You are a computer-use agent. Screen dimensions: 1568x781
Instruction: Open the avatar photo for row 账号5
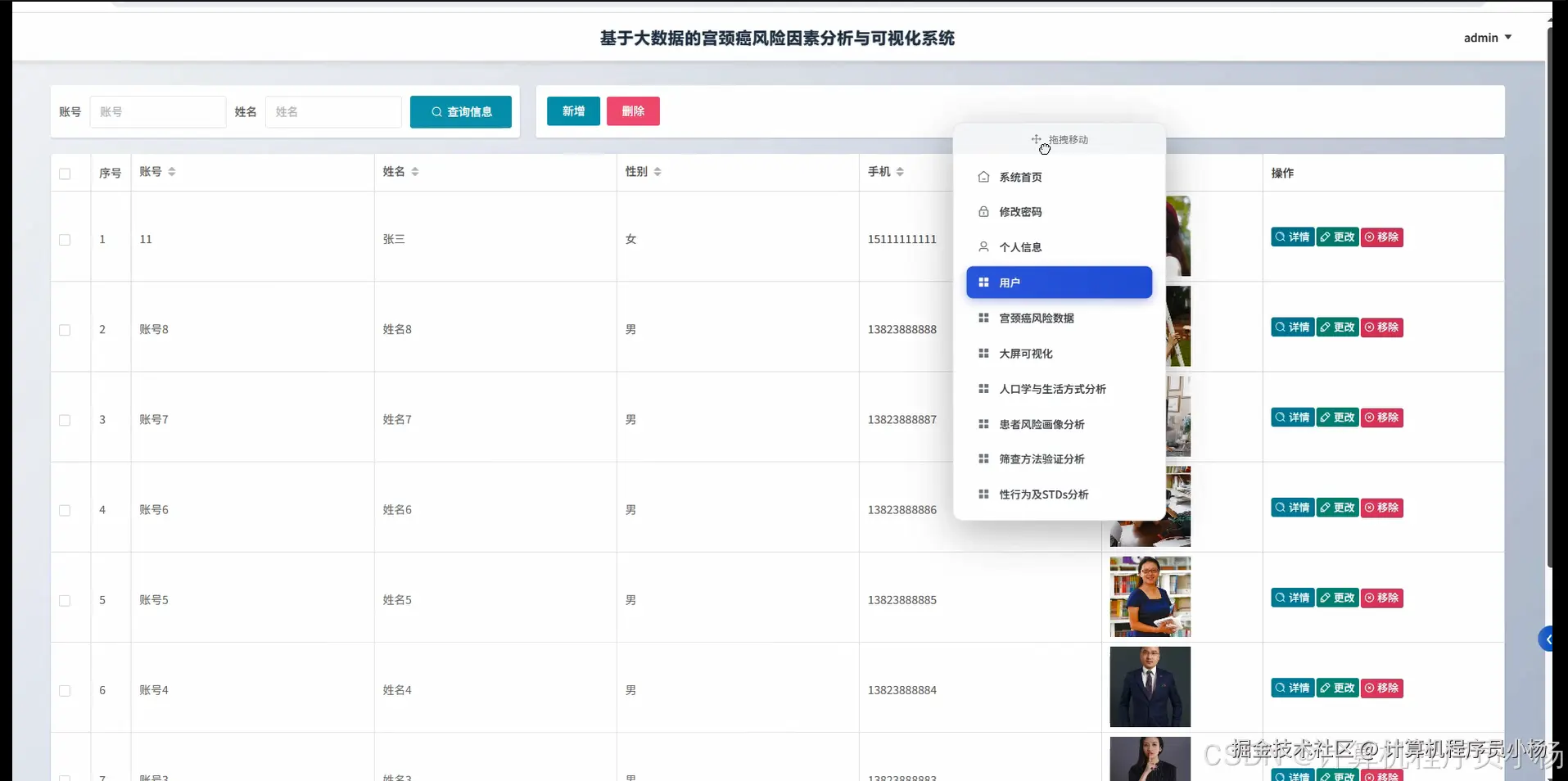(x=1150, y=597)
